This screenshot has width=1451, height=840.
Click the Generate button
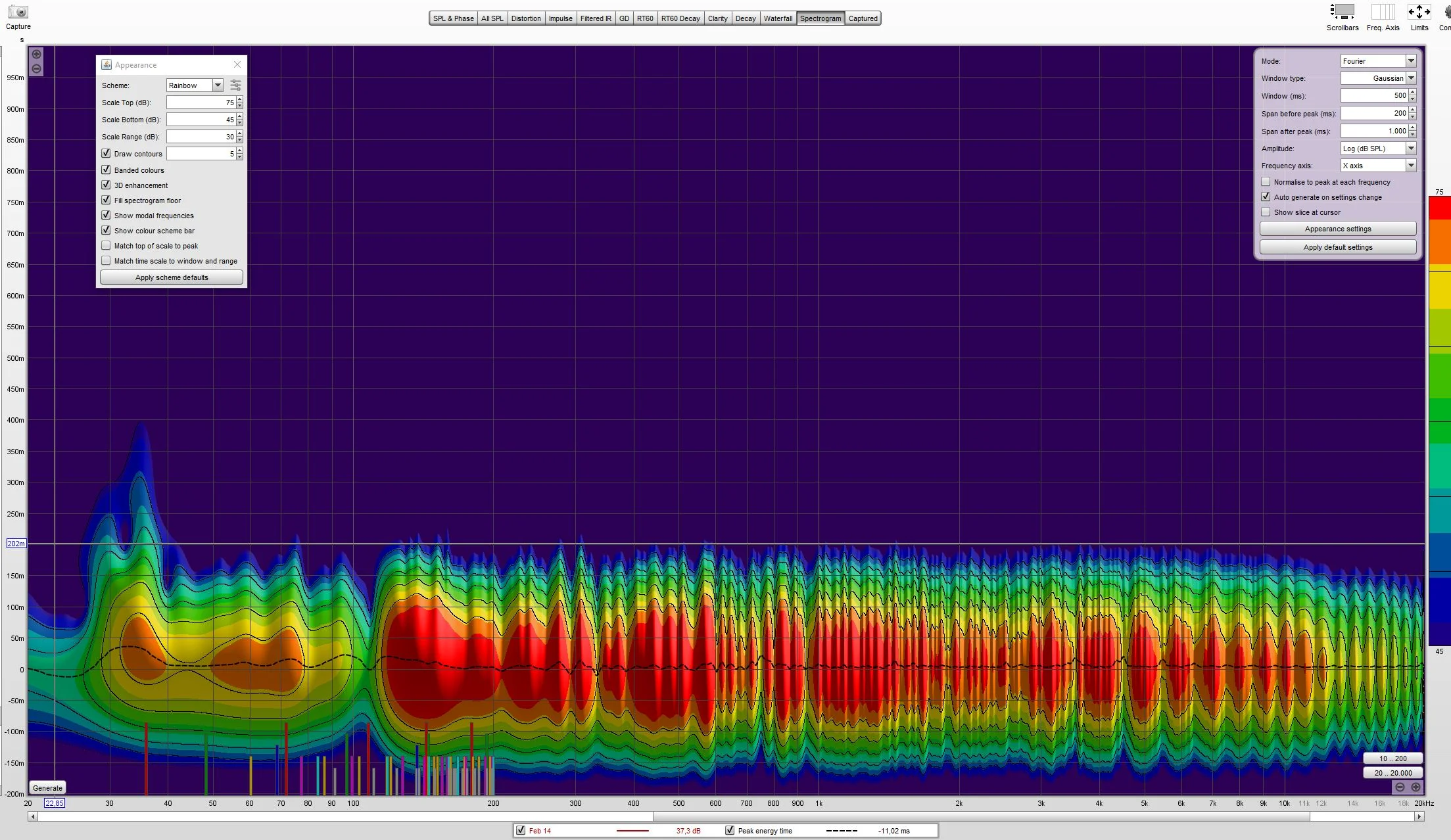point(47,788)
